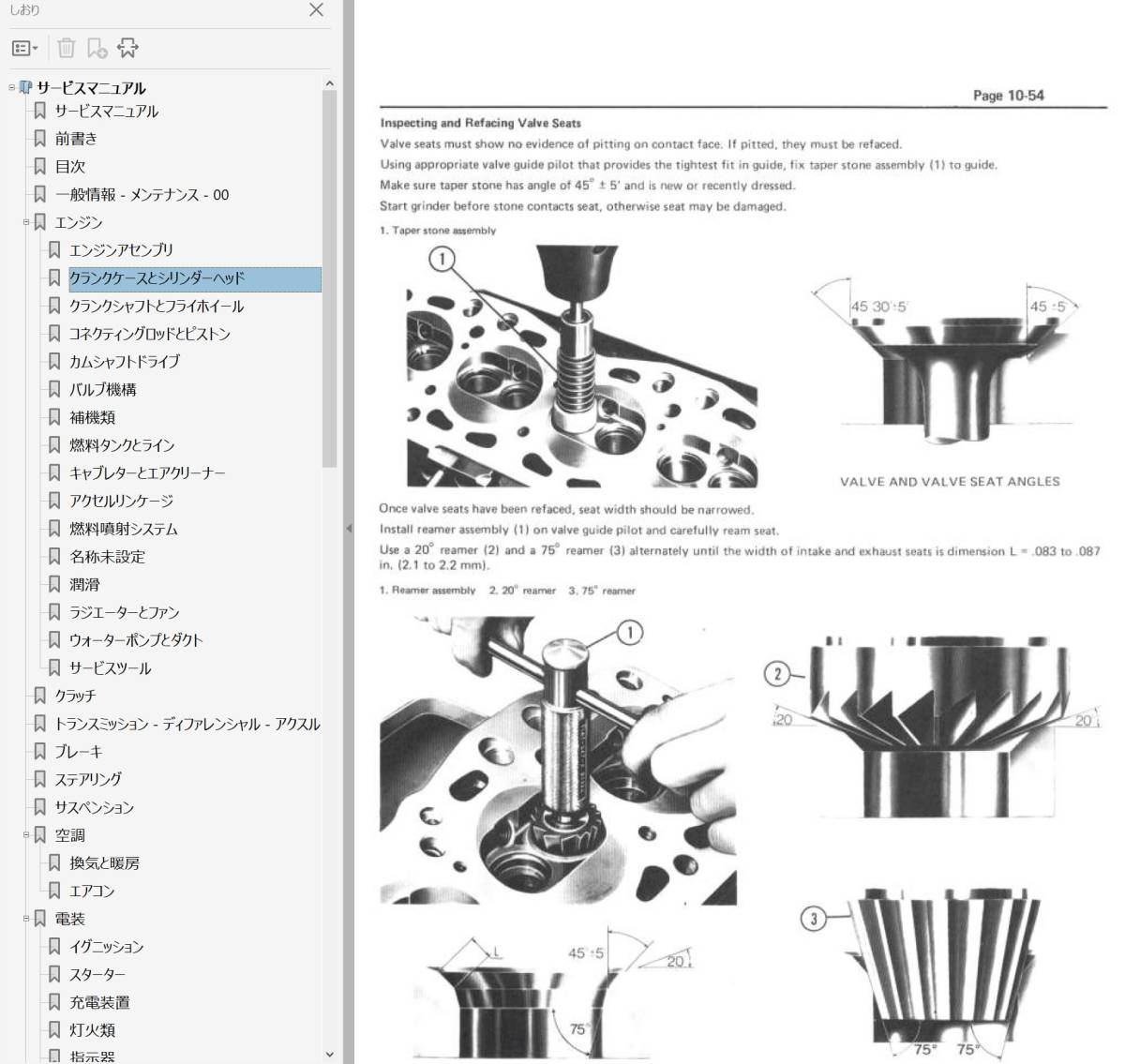Open キャブレターとエアクリーナー bookmark

[x=147, y=473]
